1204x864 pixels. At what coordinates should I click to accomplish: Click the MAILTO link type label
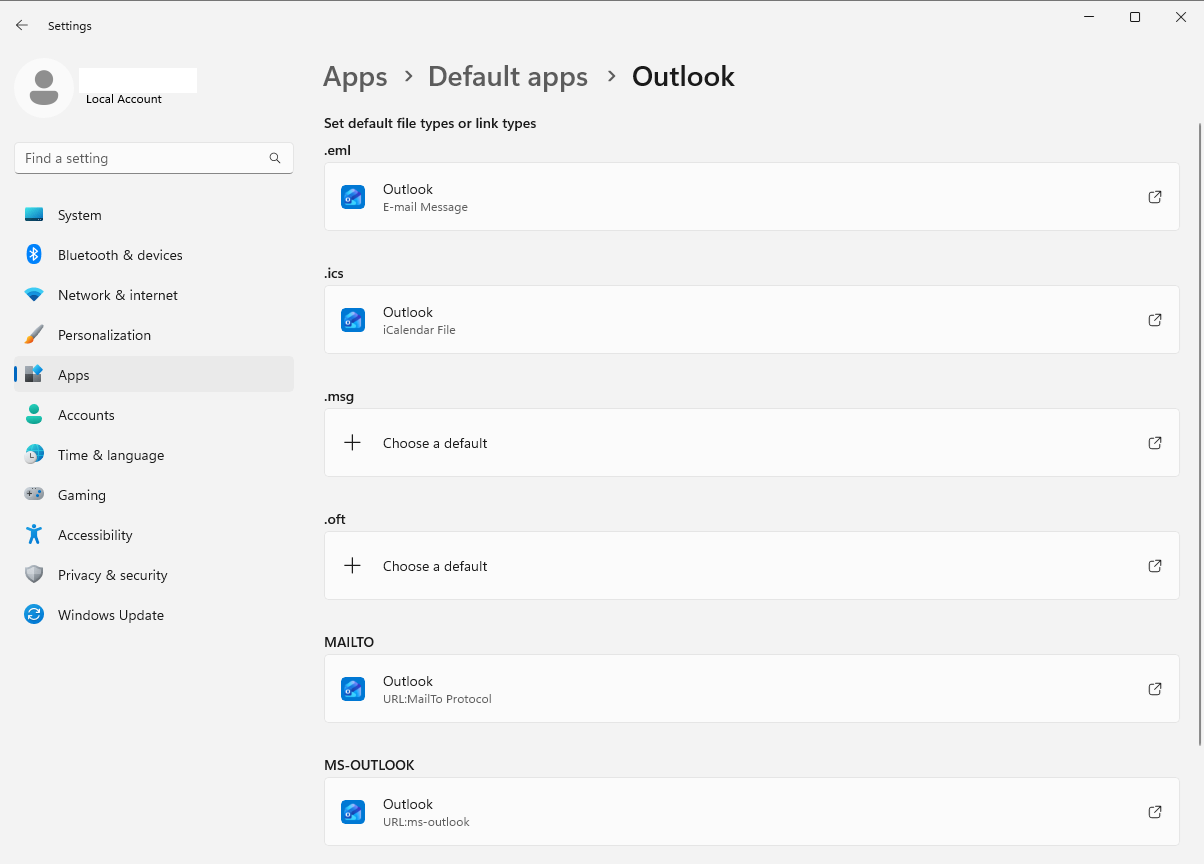click(x=349, y=642)
